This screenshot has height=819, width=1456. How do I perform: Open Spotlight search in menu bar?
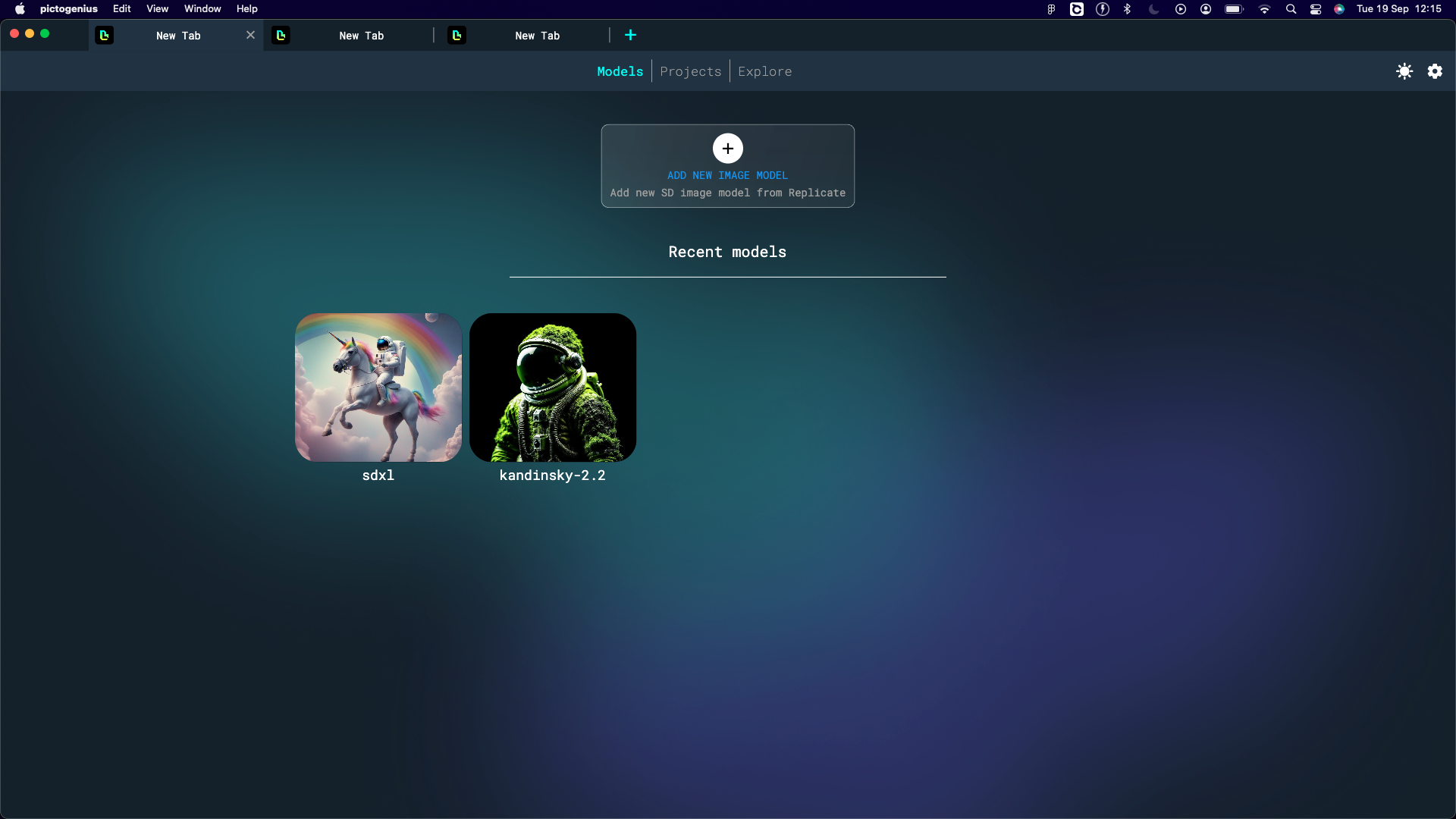(x=1291, y=9)
